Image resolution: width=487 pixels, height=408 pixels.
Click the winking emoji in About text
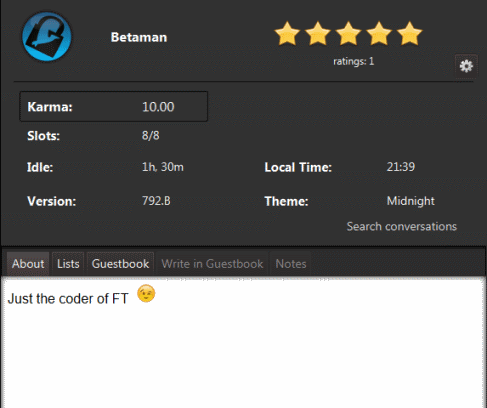click(146, 294)
